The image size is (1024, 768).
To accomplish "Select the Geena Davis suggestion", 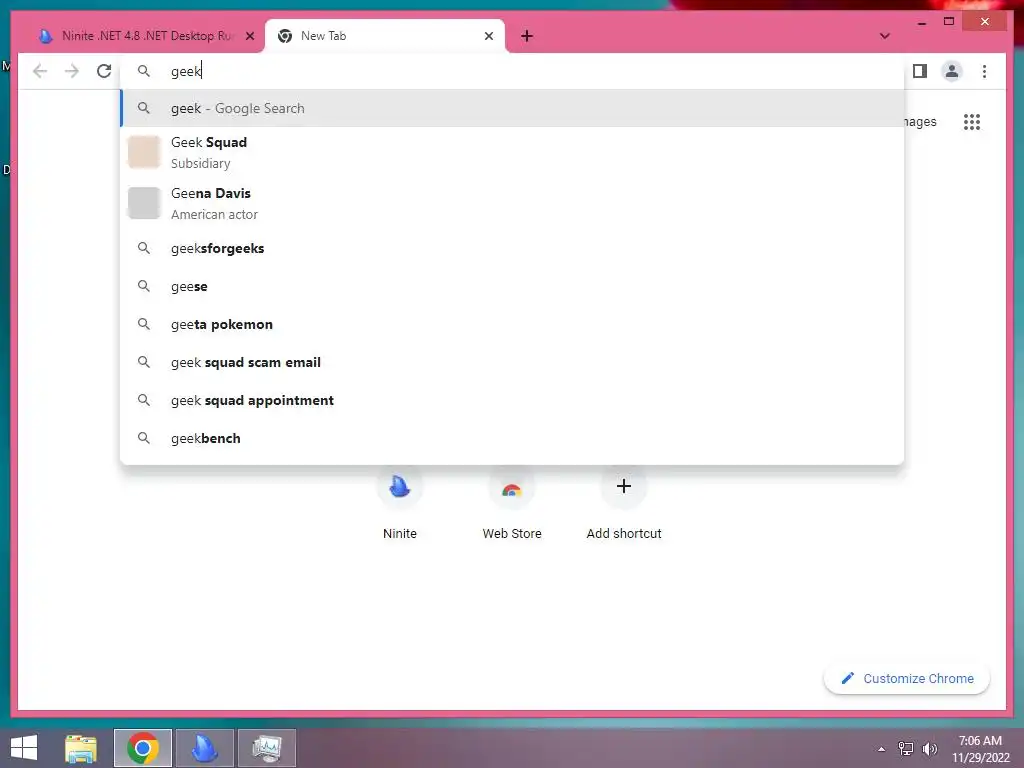I will [513, 203].
